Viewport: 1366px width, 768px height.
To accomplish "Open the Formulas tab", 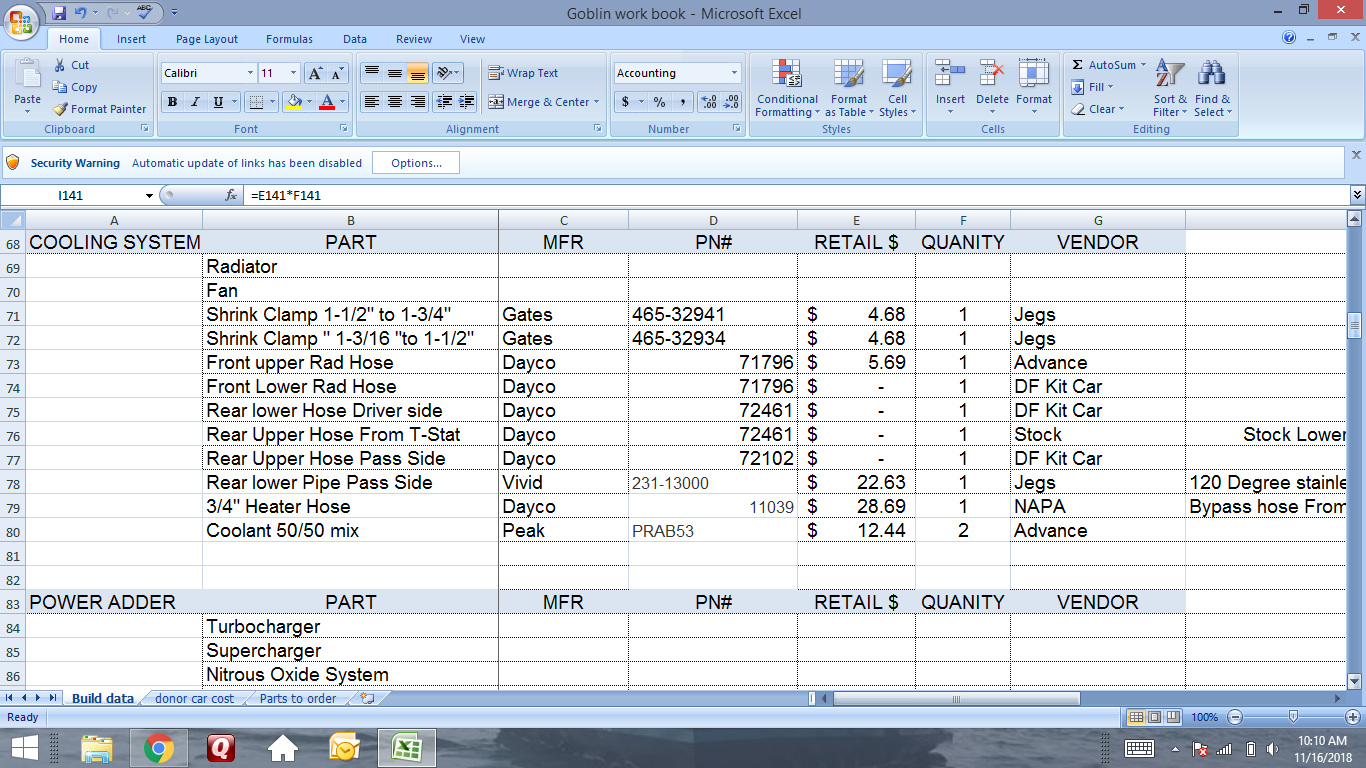I will click(x=289, y=39).
